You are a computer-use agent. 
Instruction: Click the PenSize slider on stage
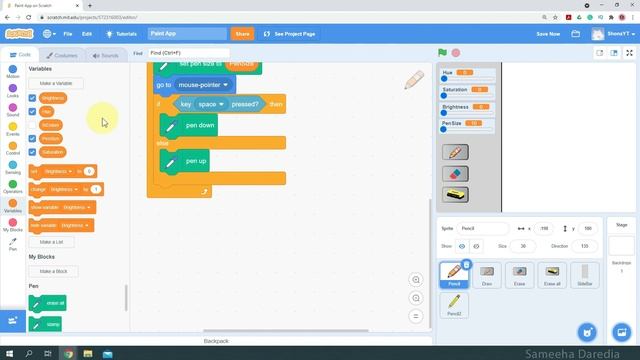click(468, 129)
